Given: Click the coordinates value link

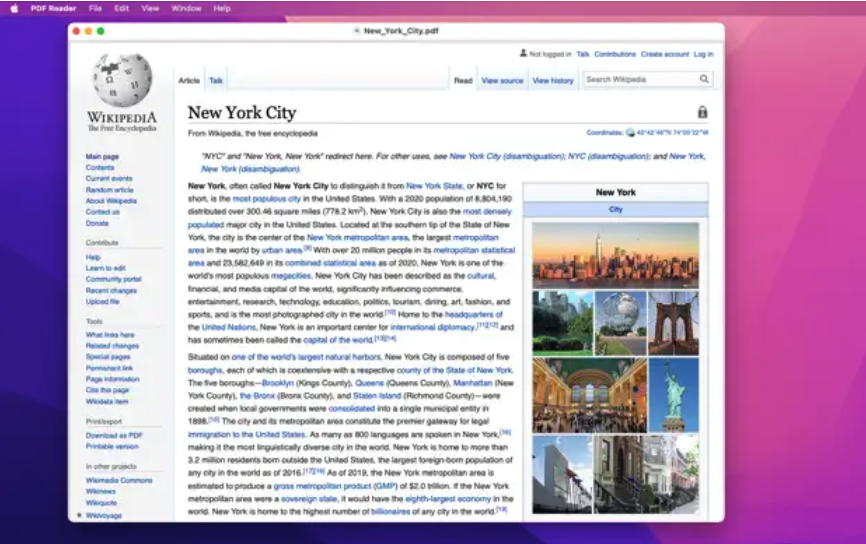Looking at the screenshot, I should [x=672, y=133].
